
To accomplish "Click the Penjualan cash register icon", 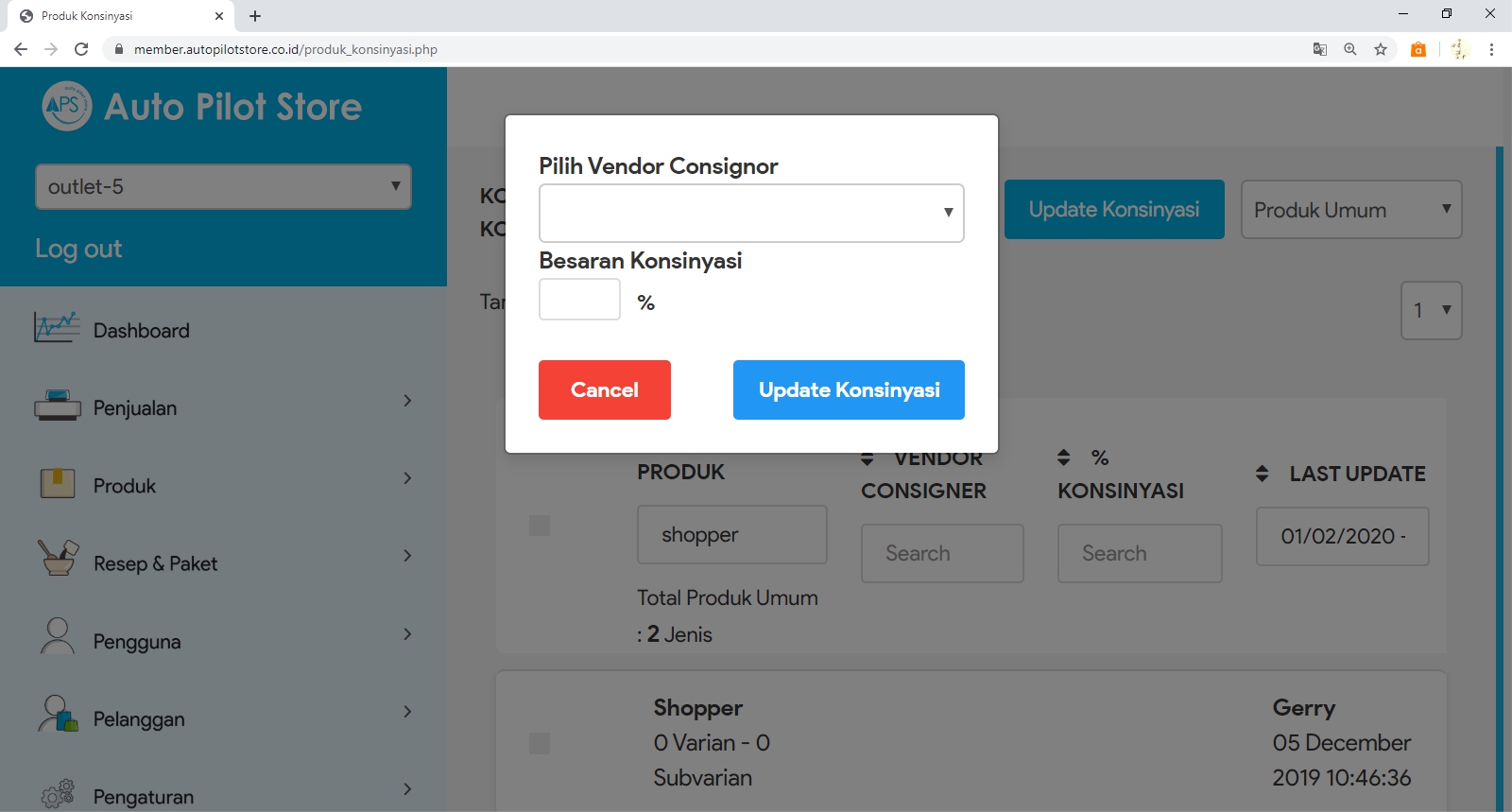I will tap(57, 406).
